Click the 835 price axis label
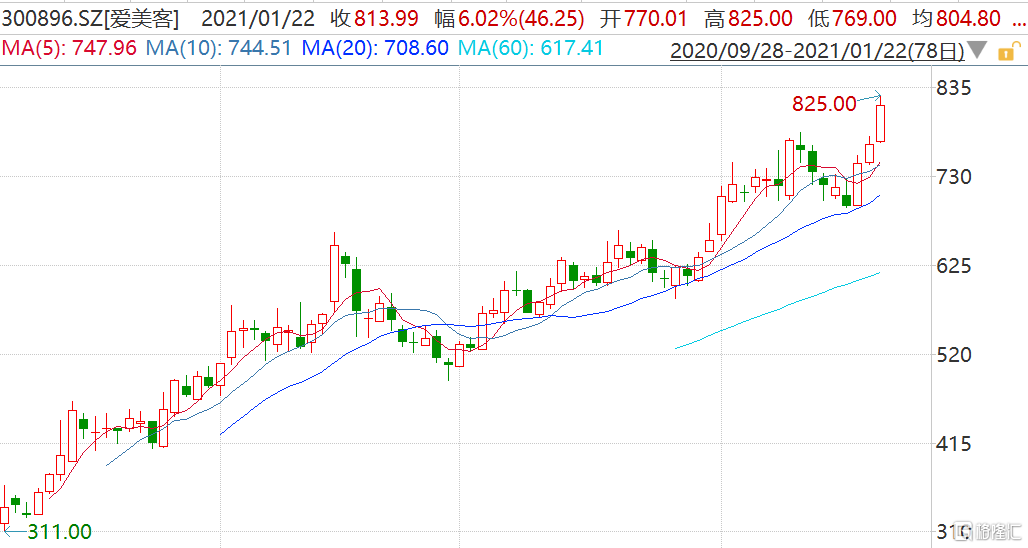 click(x=954, y=87)
